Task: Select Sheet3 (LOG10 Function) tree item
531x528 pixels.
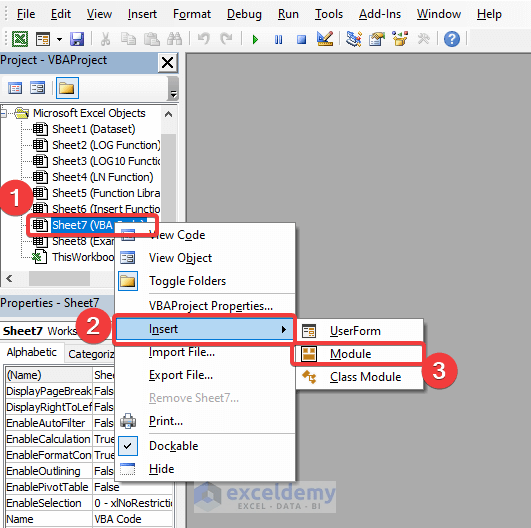Action: click(x=106, y=161)
